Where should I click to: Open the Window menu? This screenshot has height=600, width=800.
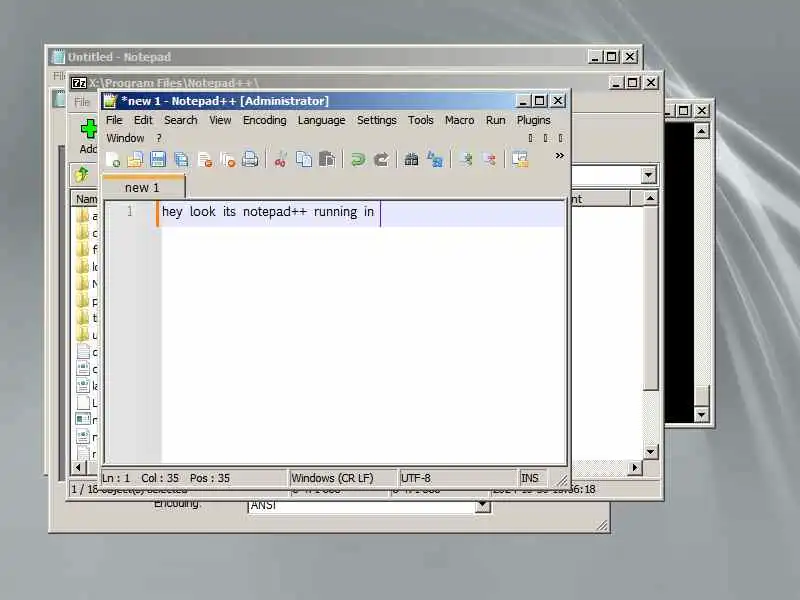(x=125, y=138)
